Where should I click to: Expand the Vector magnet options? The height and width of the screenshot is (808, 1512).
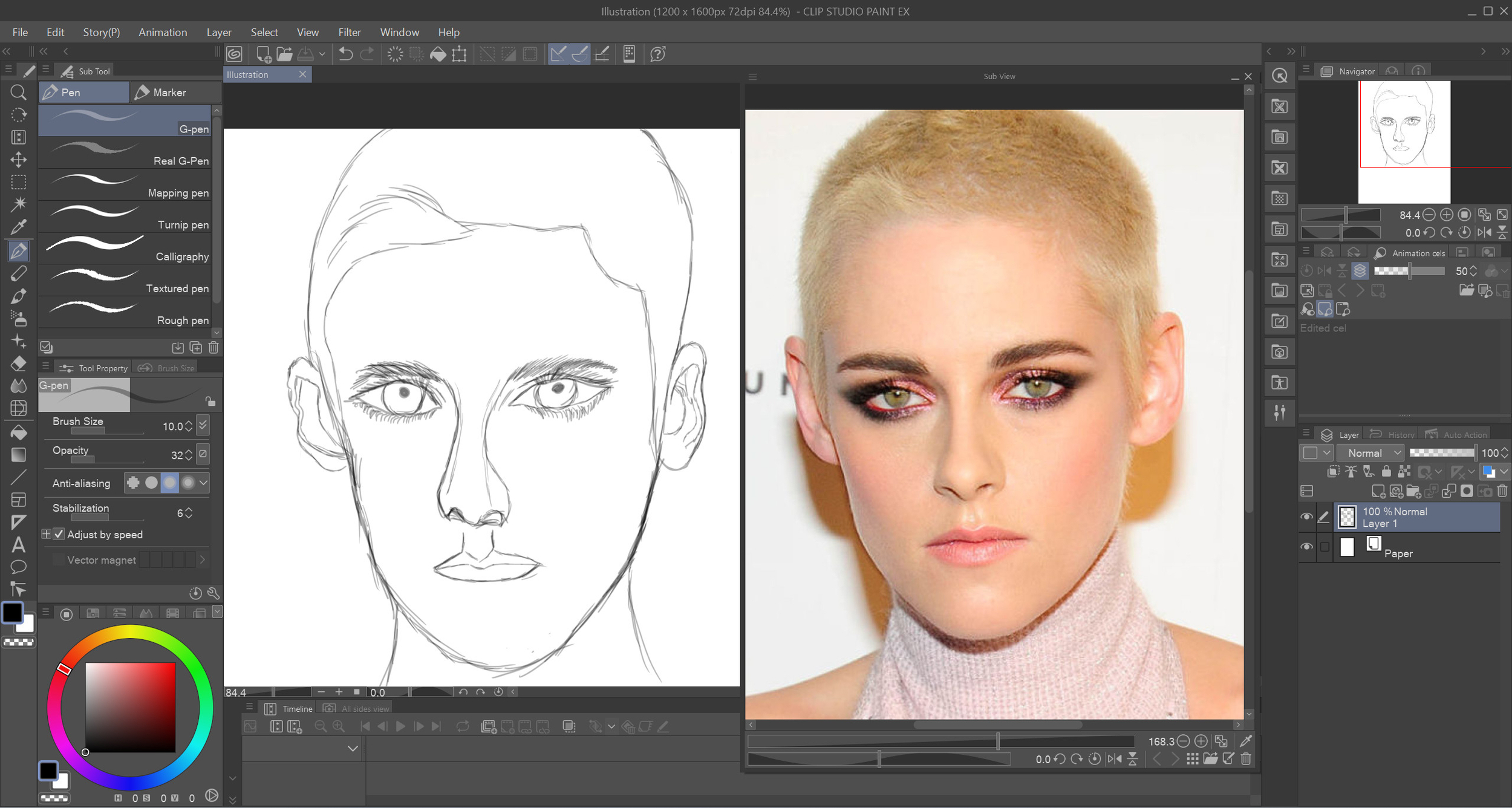202,559
